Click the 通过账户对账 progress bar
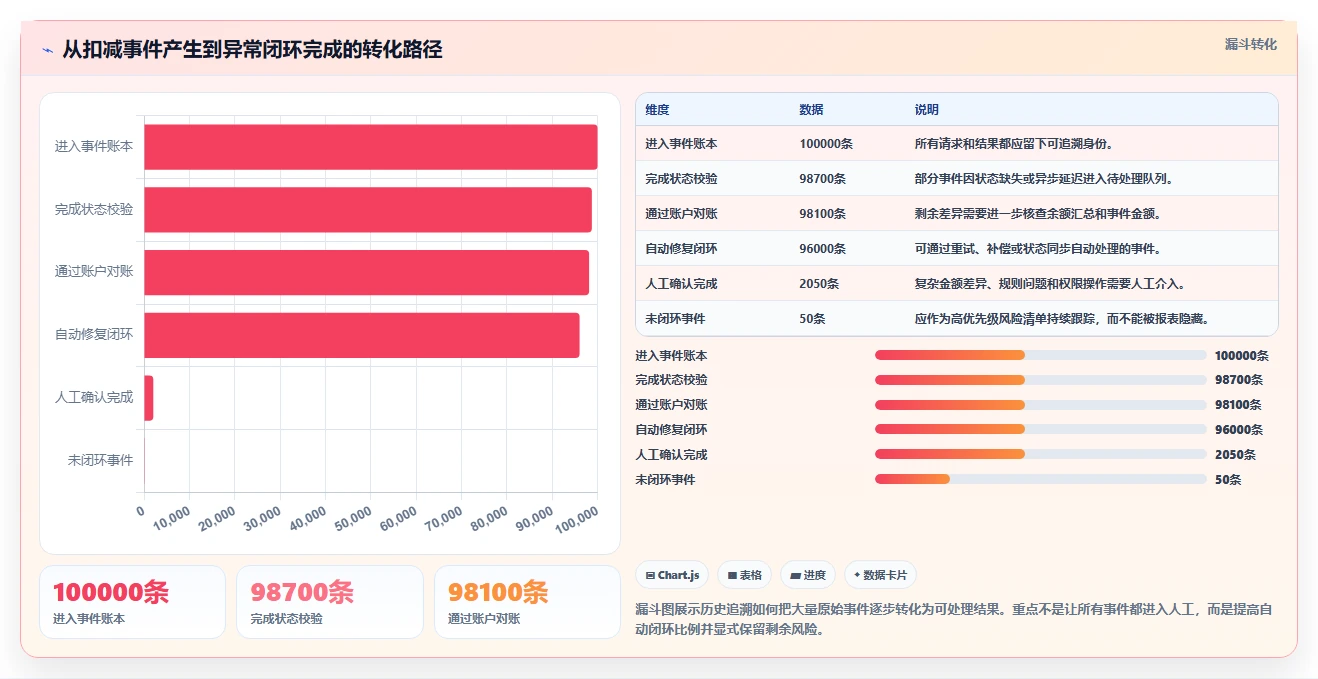This screenshot has width=1318, height=679. pyautogui.click(x=1040, y=405)
